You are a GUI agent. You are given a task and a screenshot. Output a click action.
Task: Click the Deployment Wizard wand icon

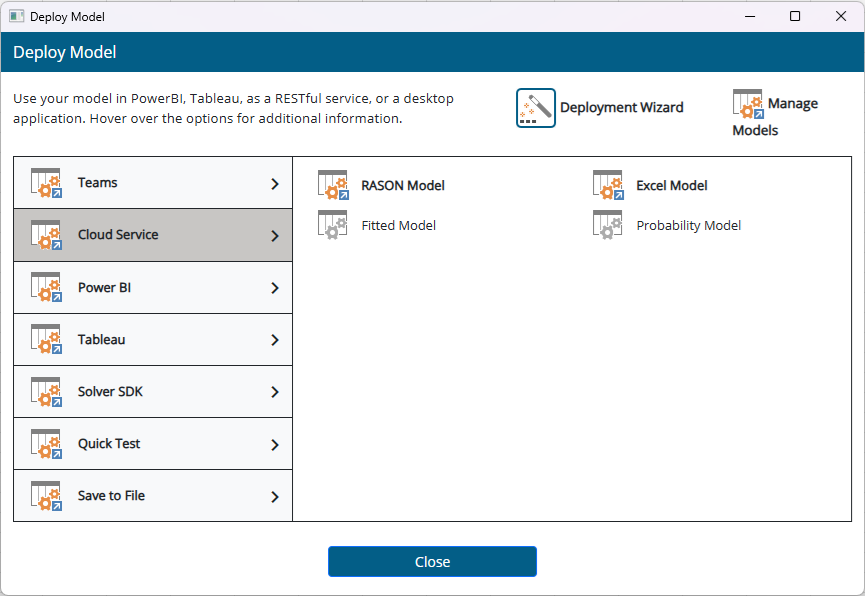tap(535, 108)
